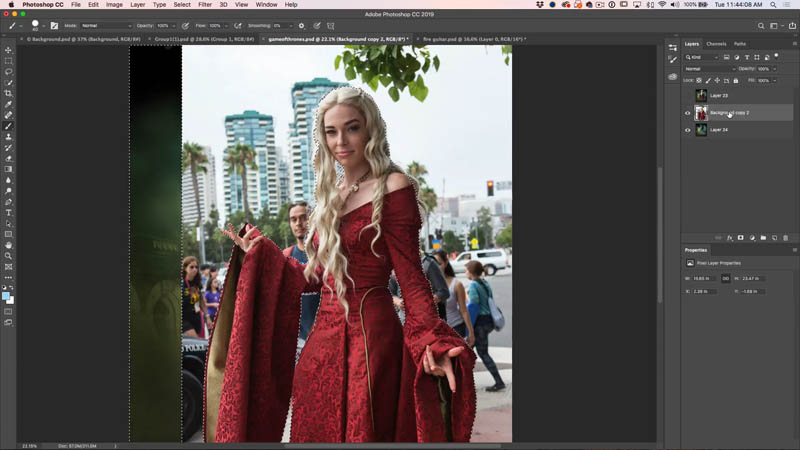Screen dimensions: 800x450
Task: Select the Zoom tool in toolbar
Action: tap(8, 256)
